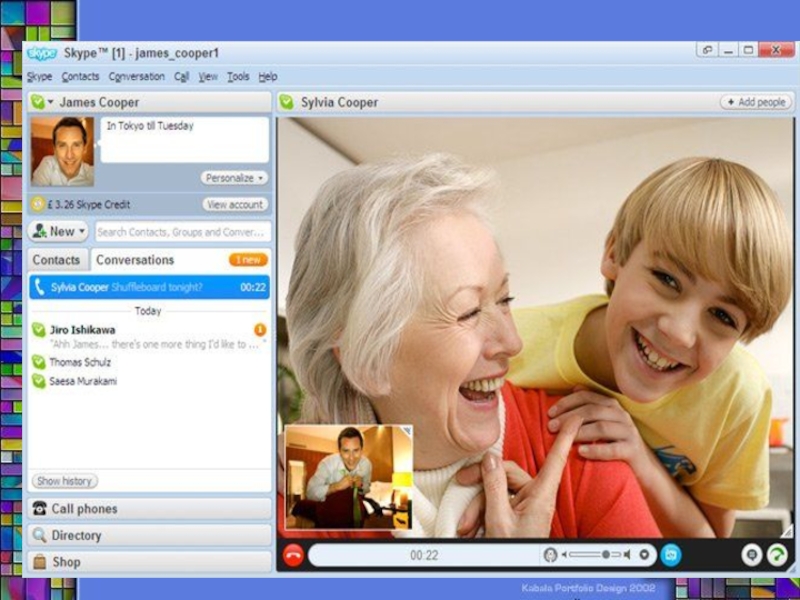Click the magnifier icon in Directory
The height and width of the screenshot is (600, 800).
coord(39,535)
